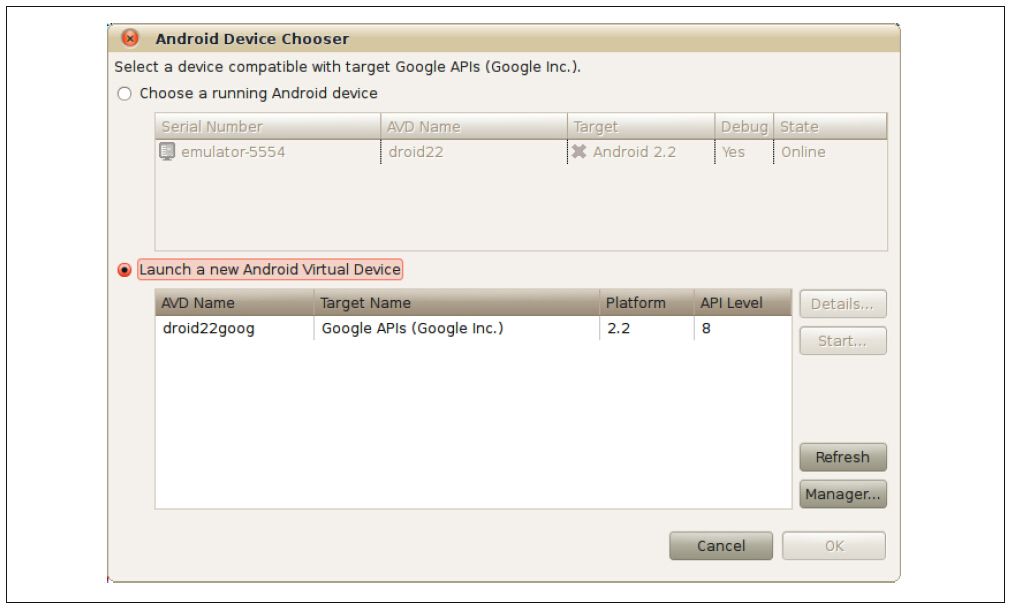Viewport: 1012px width, 609px height.
Task: Open AVD Details... button
Action: [843, 304]
